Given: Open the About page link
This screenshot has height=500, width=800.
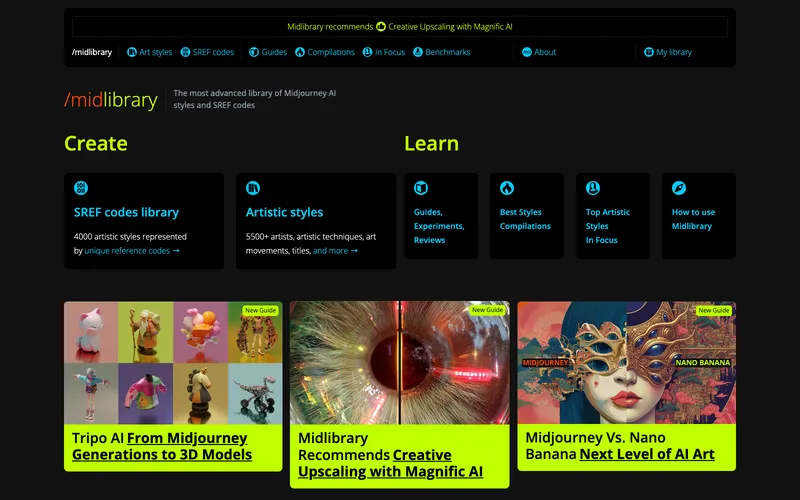Looking at the screenshot, I should 539,52.
